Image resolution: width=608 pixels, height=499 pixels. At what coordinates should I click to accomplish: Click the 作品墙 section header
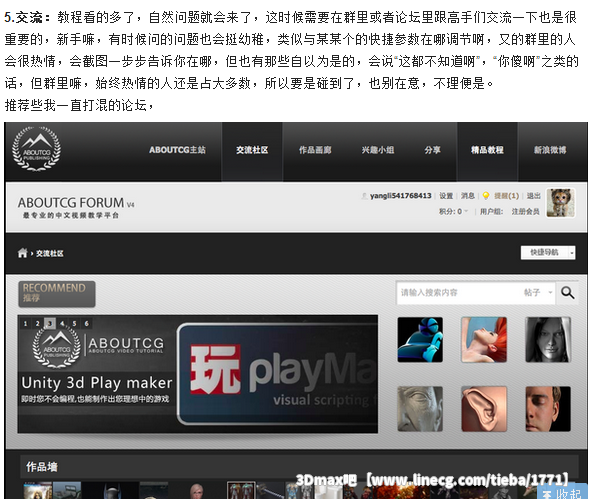pyautogui.click(x=41, y=467)
